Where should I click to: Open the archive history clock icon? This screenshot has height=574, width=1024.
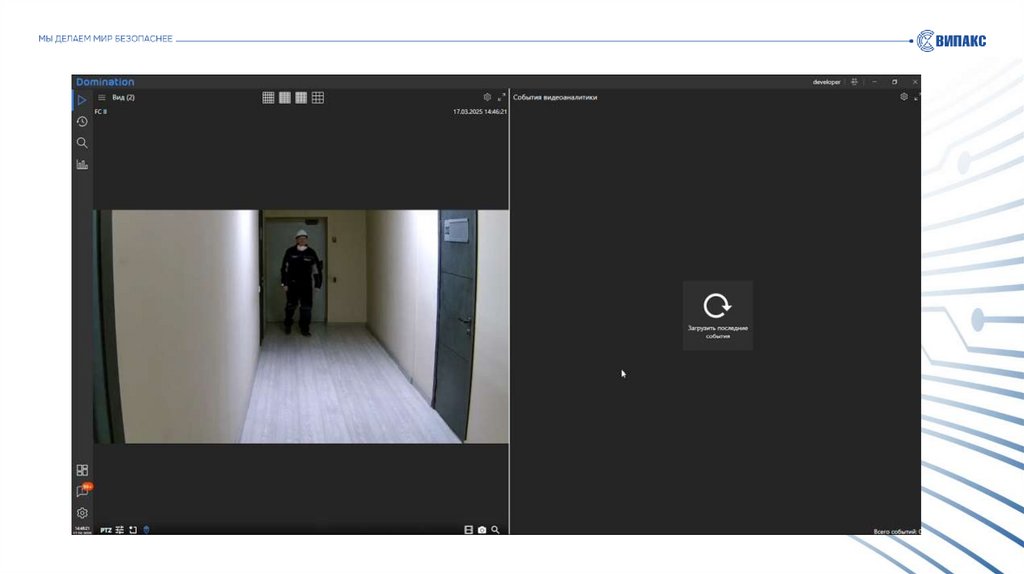pyautogui.click(x=82, y=121)
